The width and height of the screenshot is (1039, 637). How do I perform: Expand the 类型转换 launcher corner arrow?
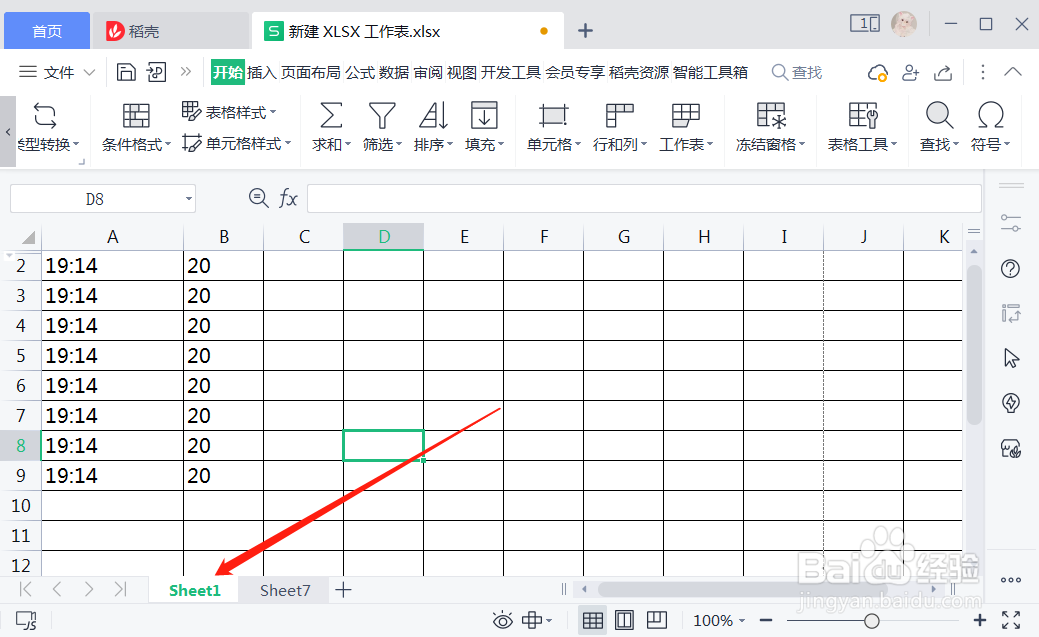click(x=82, y=161)
